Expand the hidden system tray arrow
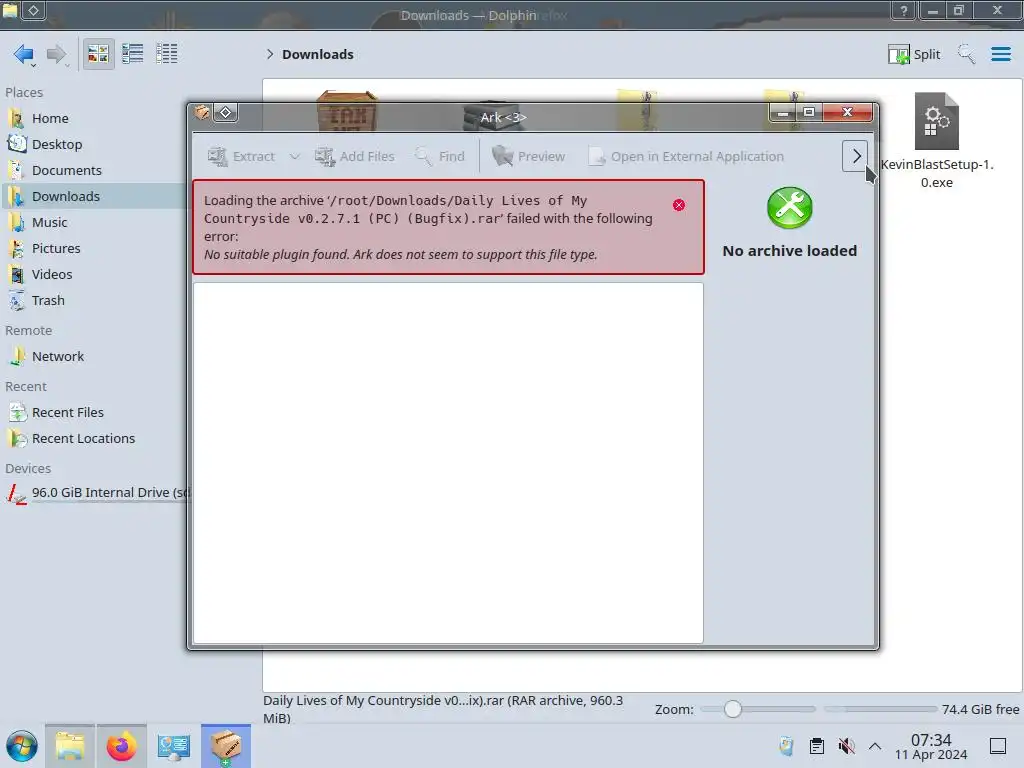The image size is (1024, 768). 875,746
